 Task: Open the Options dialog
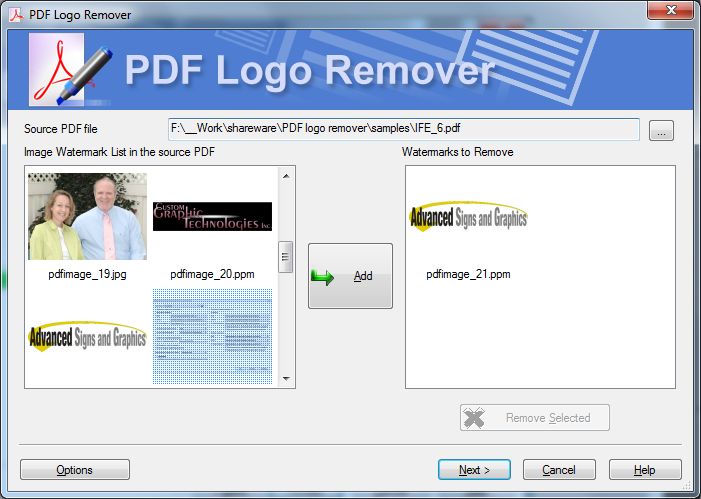click(75, 470)
